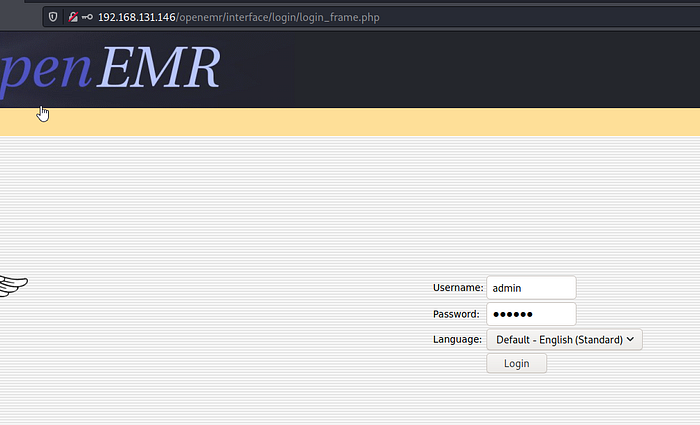The image size is (700, 425).
Task: Click the tracking protection shield icon
Action: (x=53, y=17)
